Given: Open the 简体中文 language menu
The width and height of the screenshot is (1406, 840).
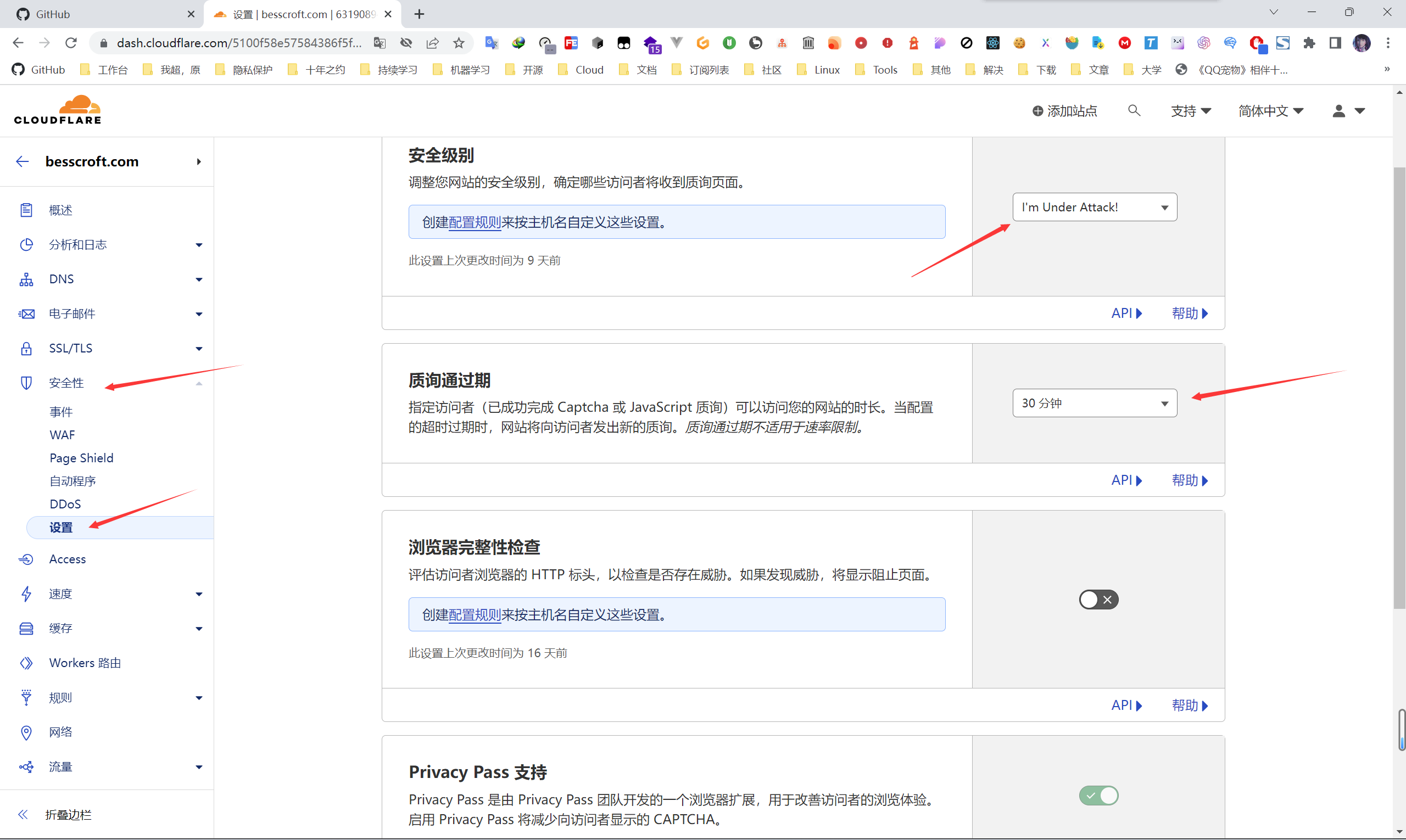Looking at the screenshot, I should tap(1271, 111).
